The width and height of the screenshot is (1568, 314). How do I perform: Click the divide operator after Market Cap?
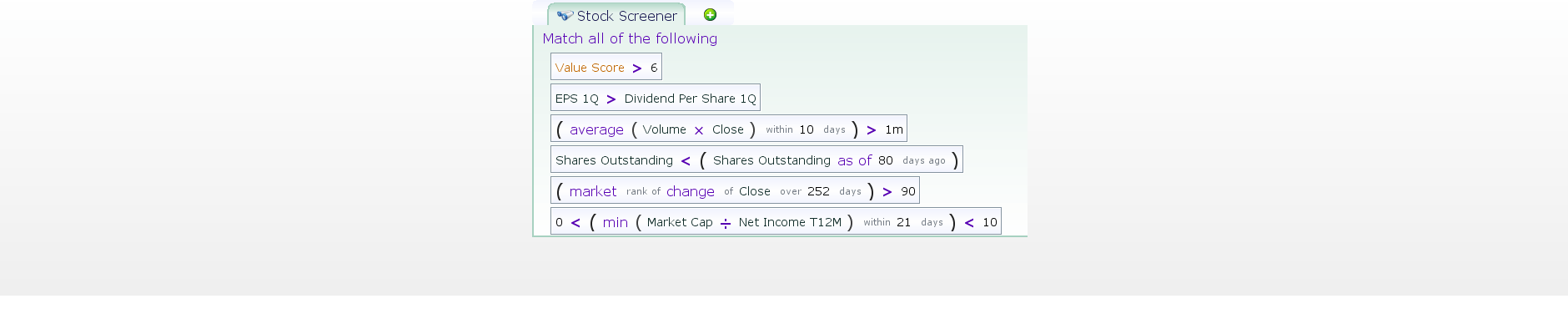click(726, 223)
